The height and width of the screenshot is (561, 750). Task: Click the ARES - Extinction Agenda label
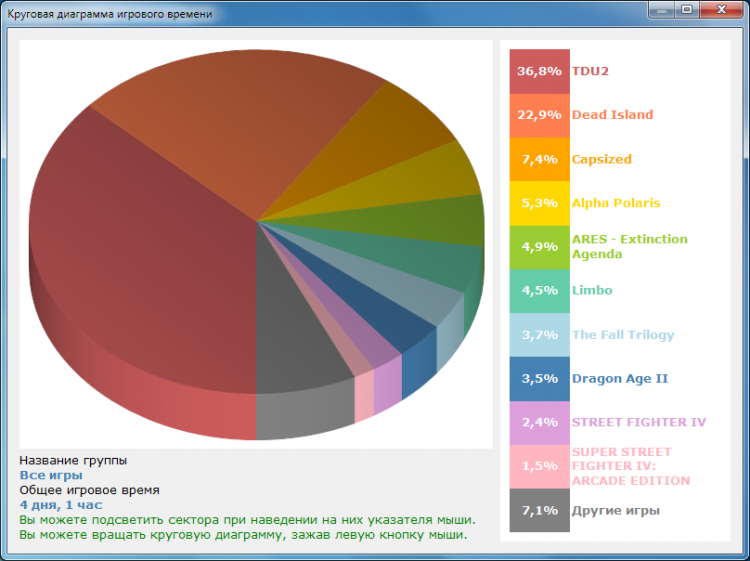click(629, 247)
